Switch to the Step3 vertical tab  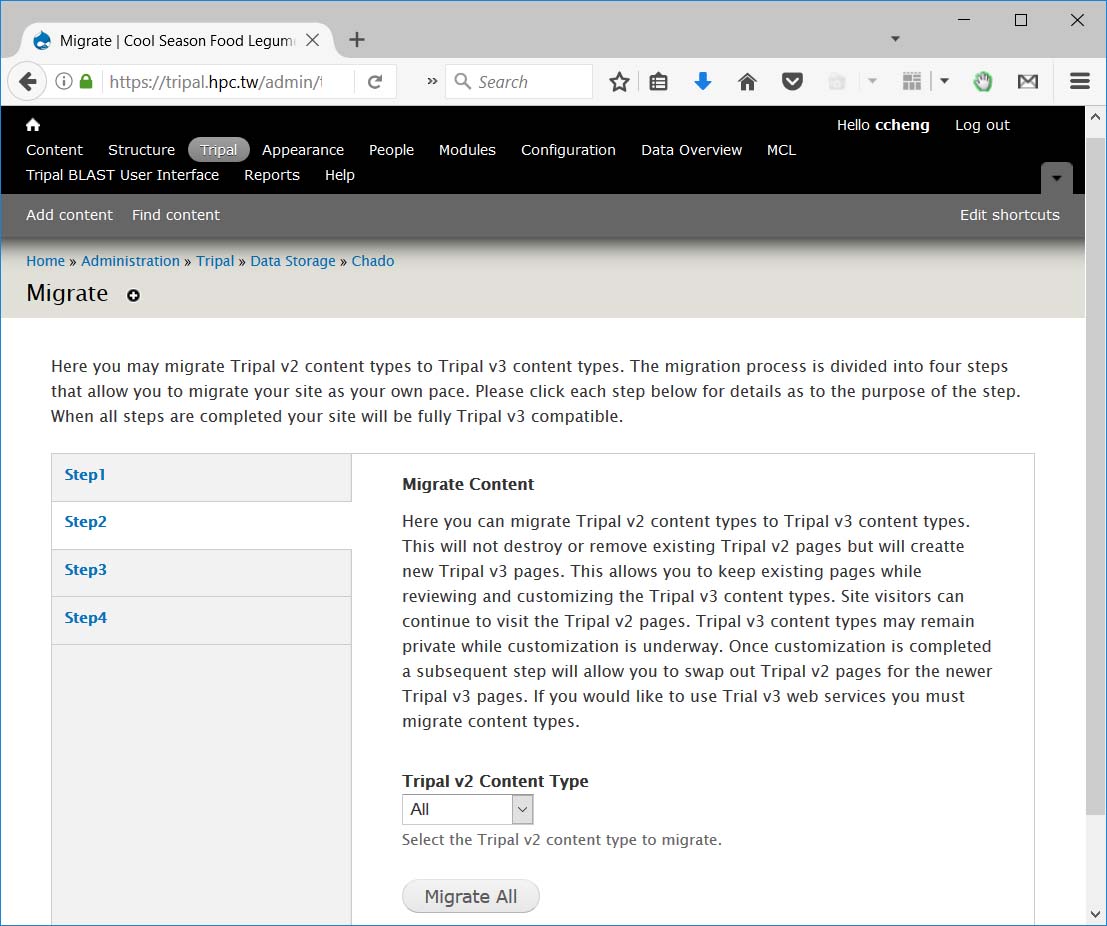click(x=86, y=570)
